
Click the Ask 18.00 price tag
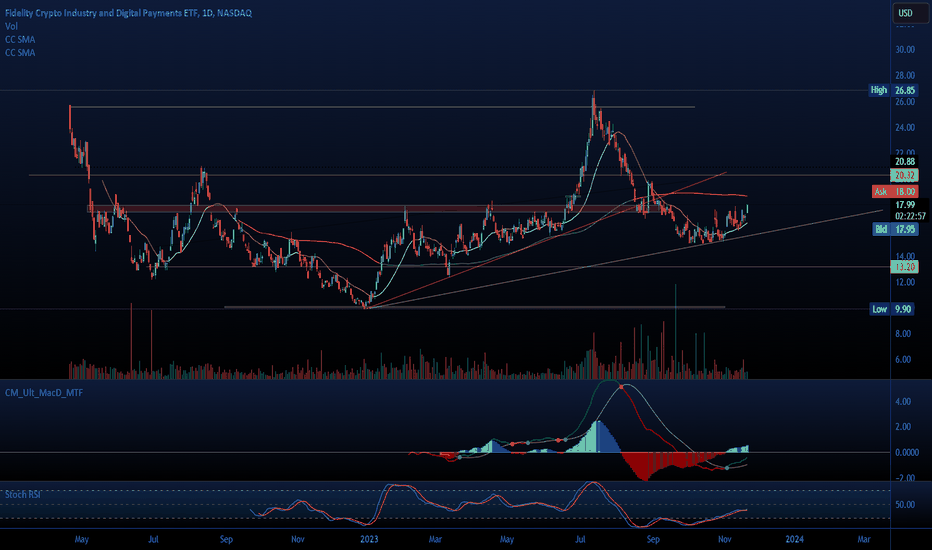pyautogui.click(x=895, y=191)
